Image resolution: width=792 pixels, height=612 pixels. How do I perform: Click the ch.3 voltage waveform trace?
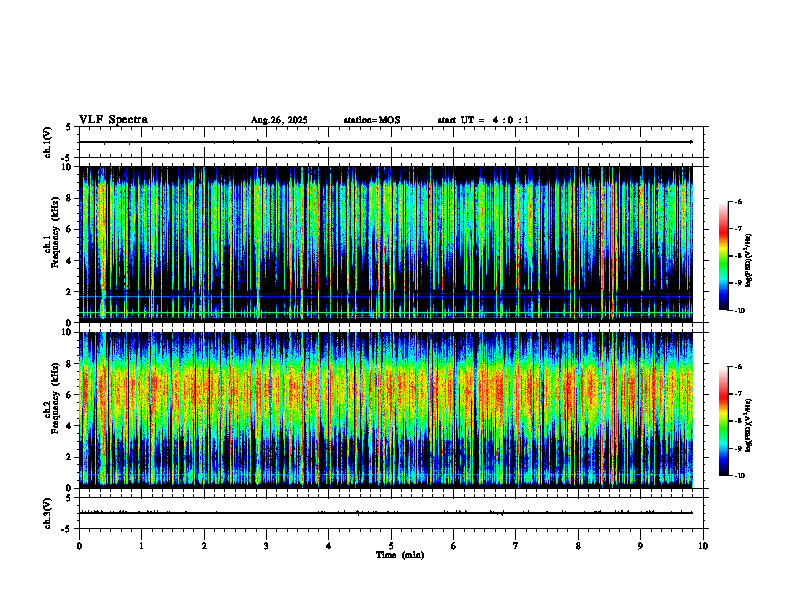tap(386, 513)
